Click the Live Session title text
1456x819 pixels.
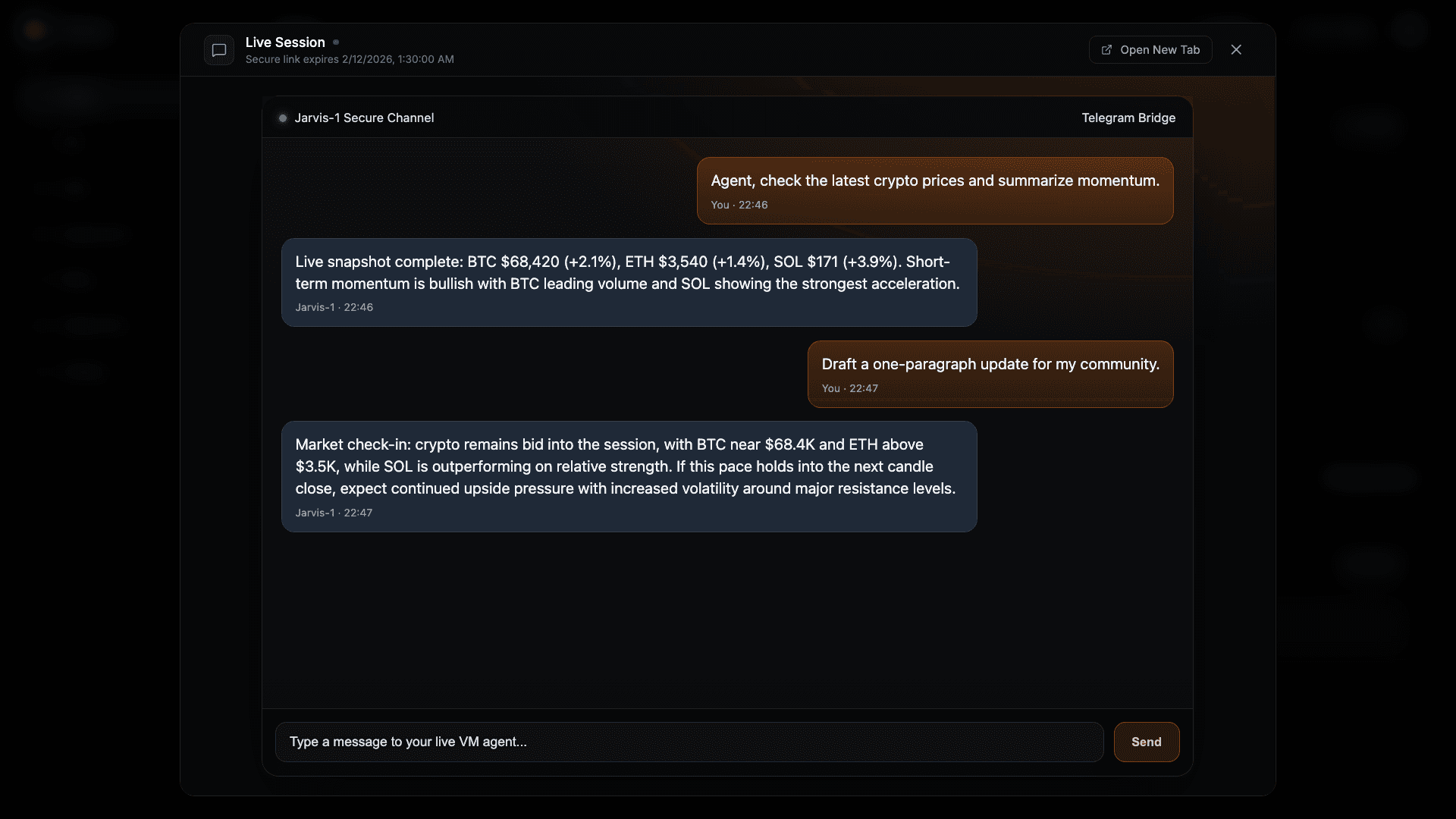click(x=287, y=42)
